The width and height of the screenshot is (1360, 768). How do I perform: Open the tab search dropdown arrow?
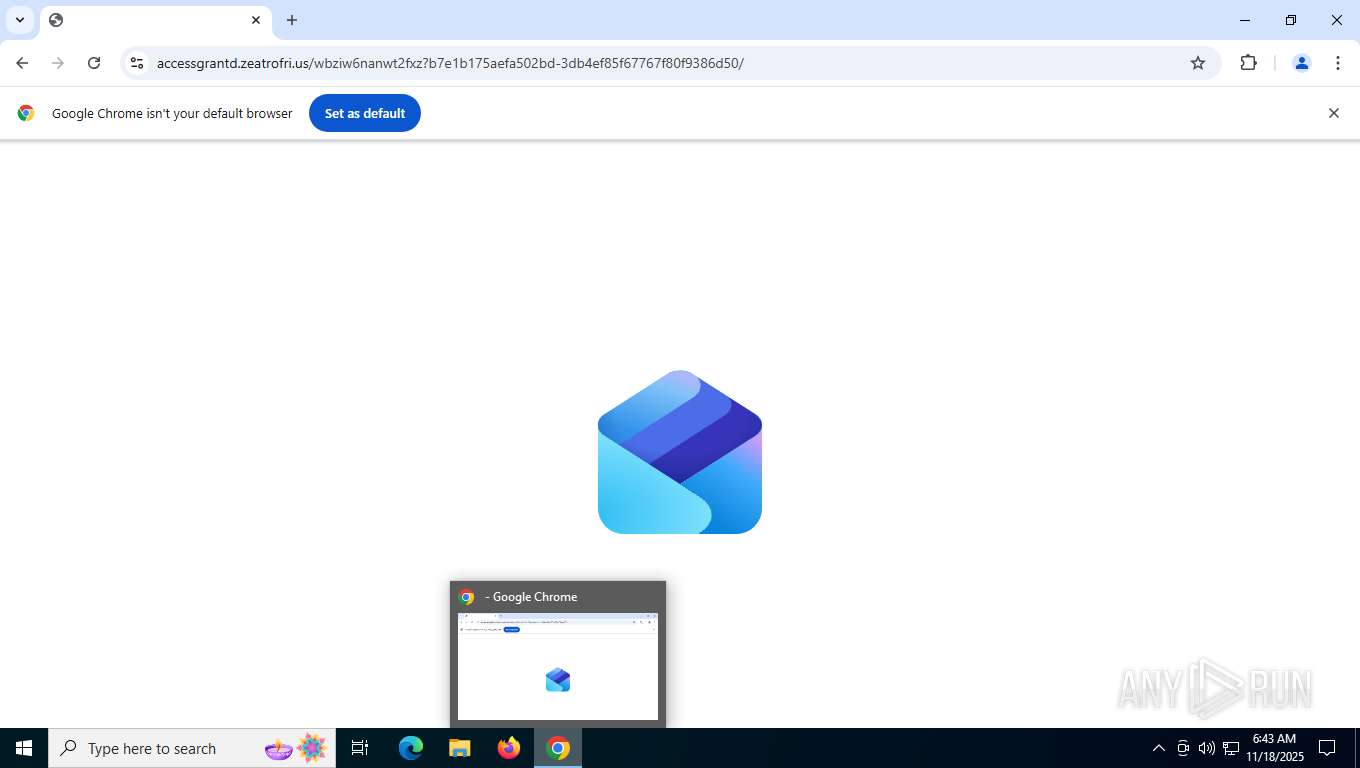pyautogui.click(x=20, y=20)
